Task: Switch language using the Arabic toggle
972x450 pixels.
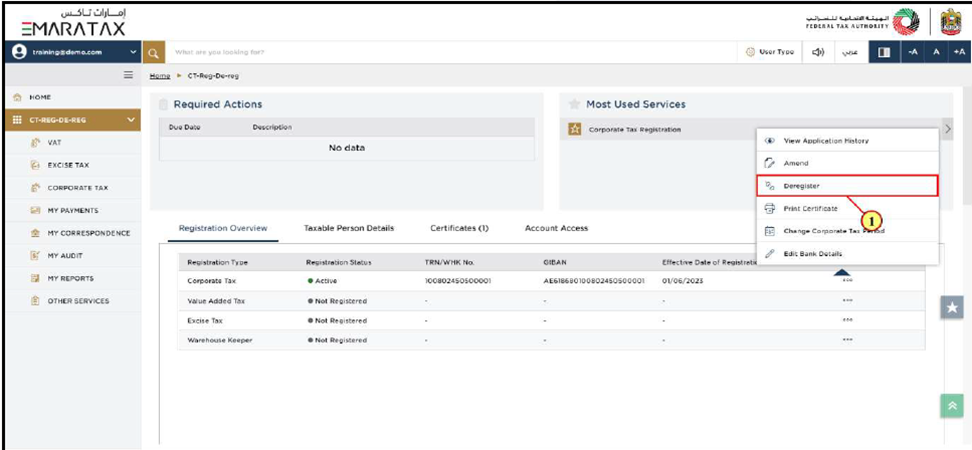Action: 853,52
